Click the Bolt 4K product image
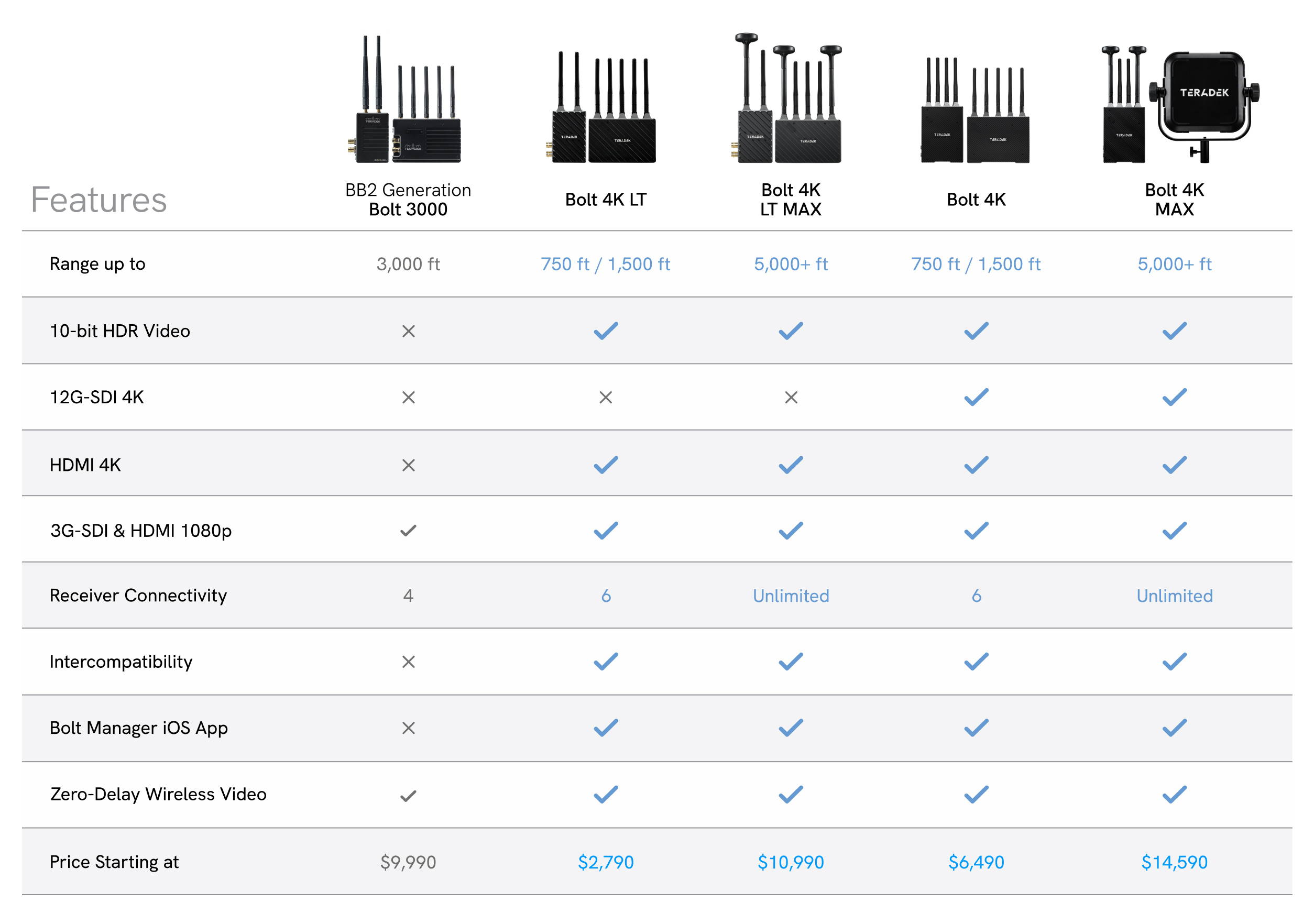The width and height of the screenshot is (1314, 924). 975,110
